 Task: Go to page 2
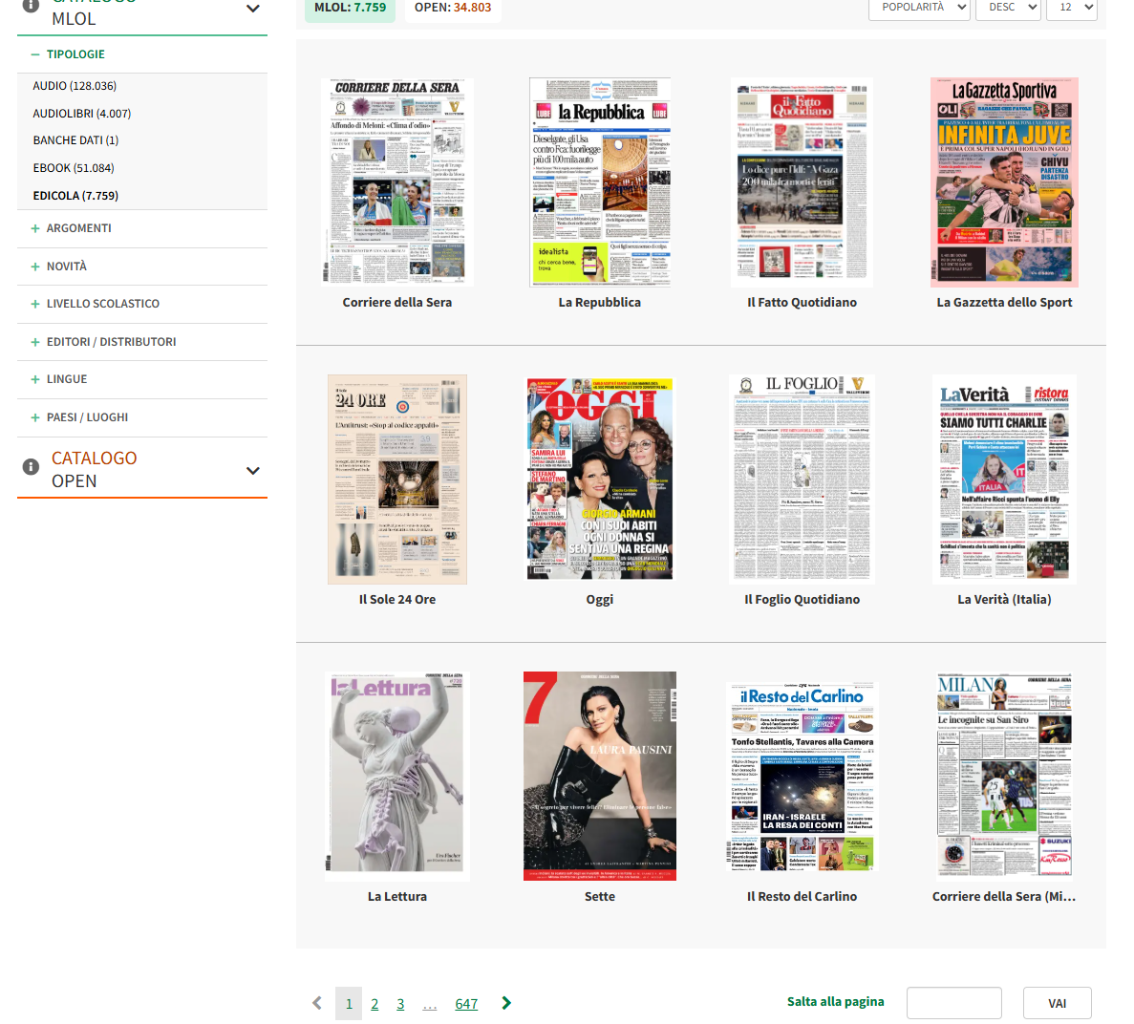(375, 1004)
